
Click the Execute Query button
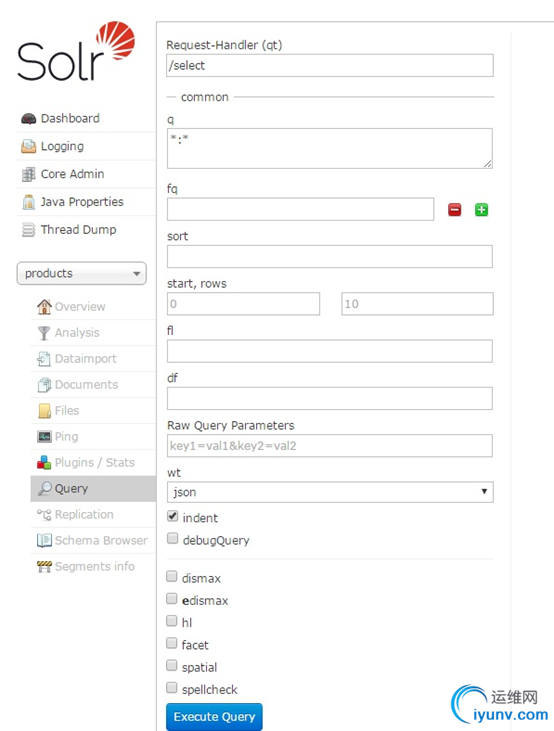pyautogui.click(x=215, y=717)
